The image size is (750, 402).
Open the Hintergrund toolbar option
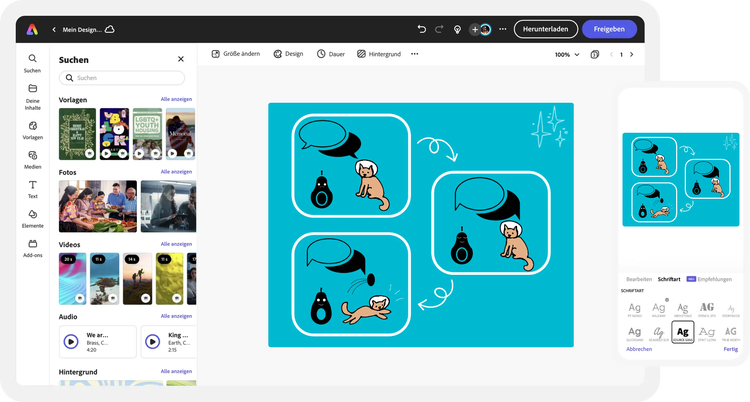tap(379, 54)
